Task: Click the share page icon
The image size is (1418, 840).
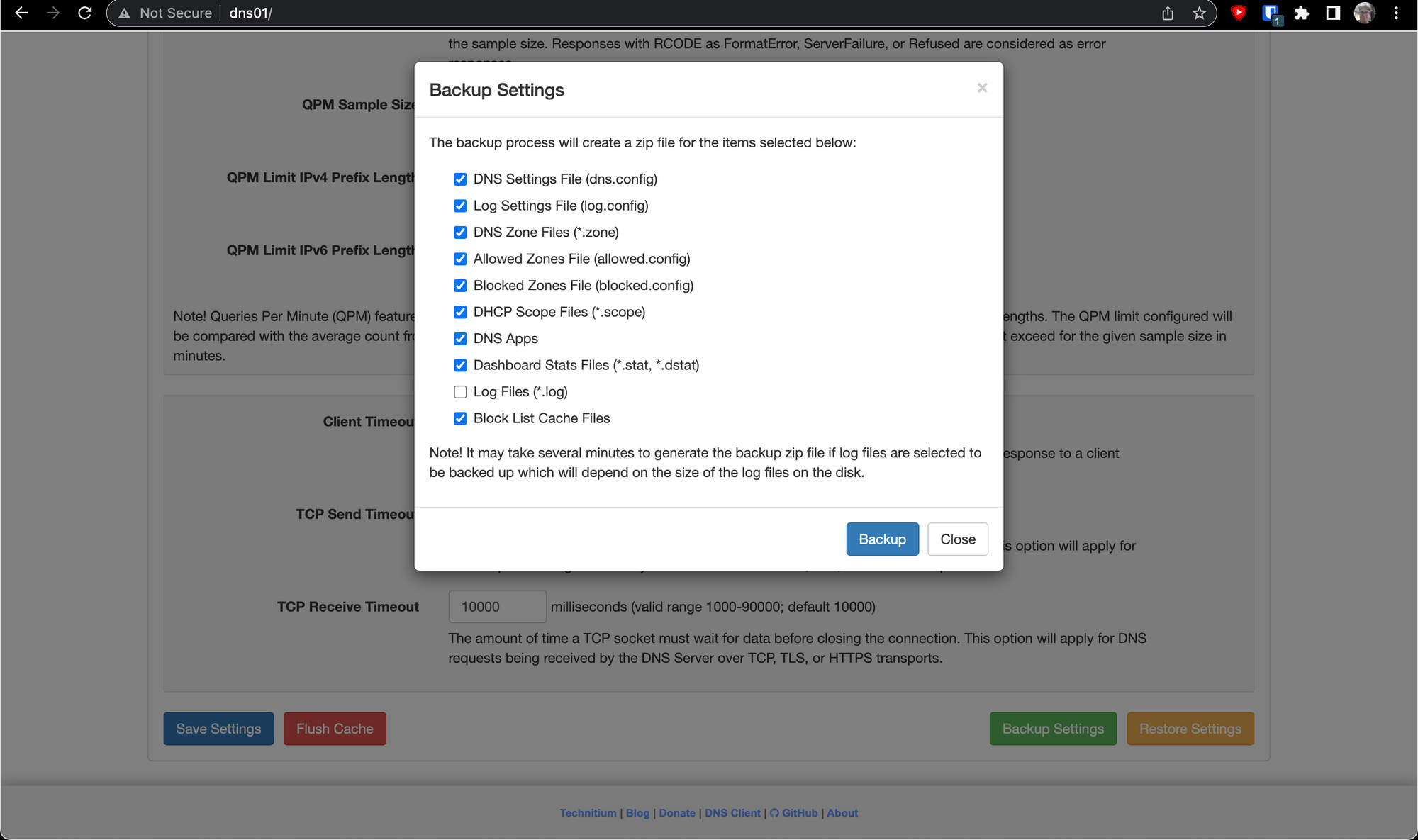Action: [x=1168, y=13]
